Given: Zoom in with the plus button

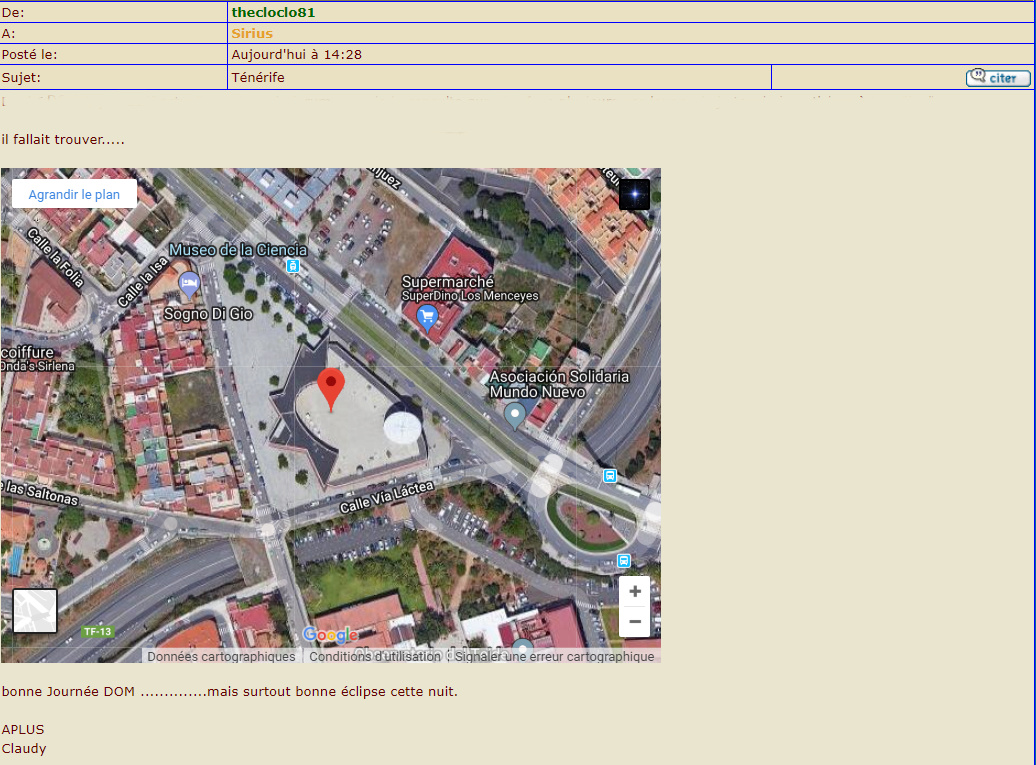Looking at the screenshot, I should (x=634, y=591).
